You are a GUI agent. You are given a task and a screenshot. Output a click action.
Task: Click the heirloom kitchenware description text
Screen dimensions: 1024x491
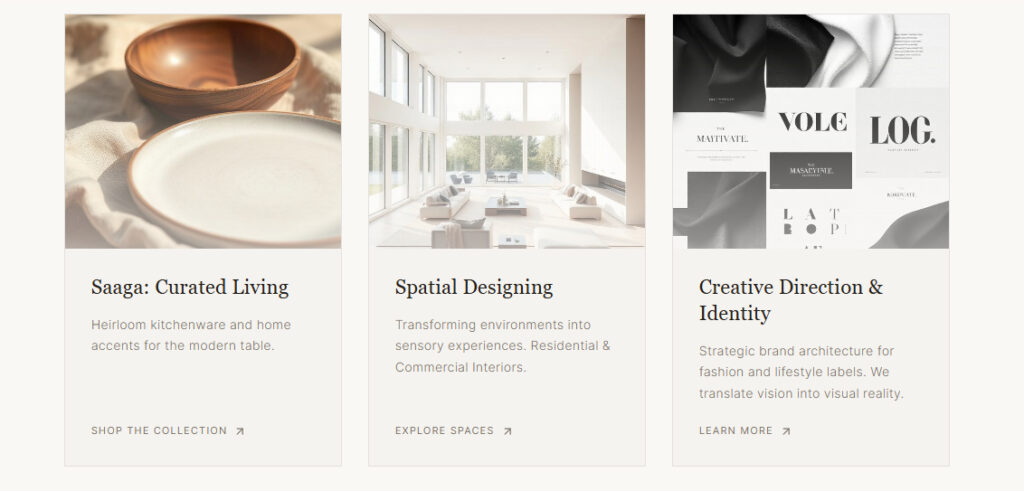191,335
